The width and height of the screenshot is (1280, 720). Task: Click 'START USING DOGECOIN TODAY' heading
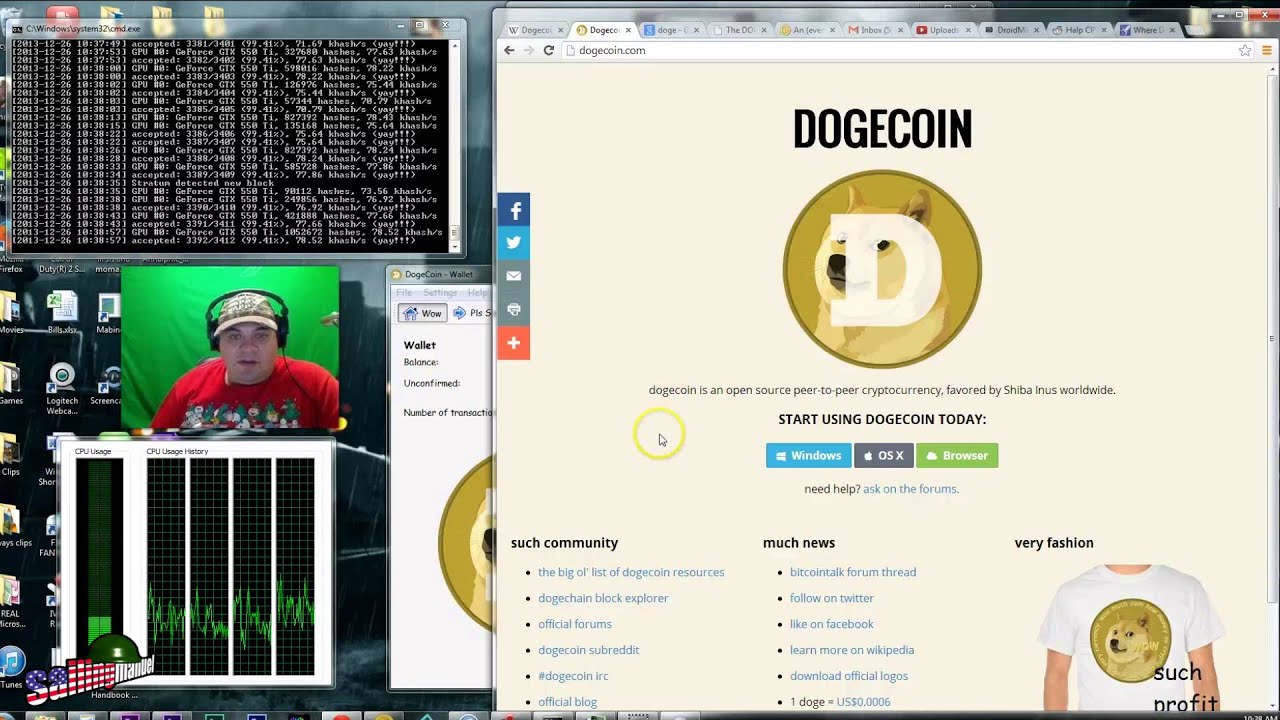pos(882,420)
